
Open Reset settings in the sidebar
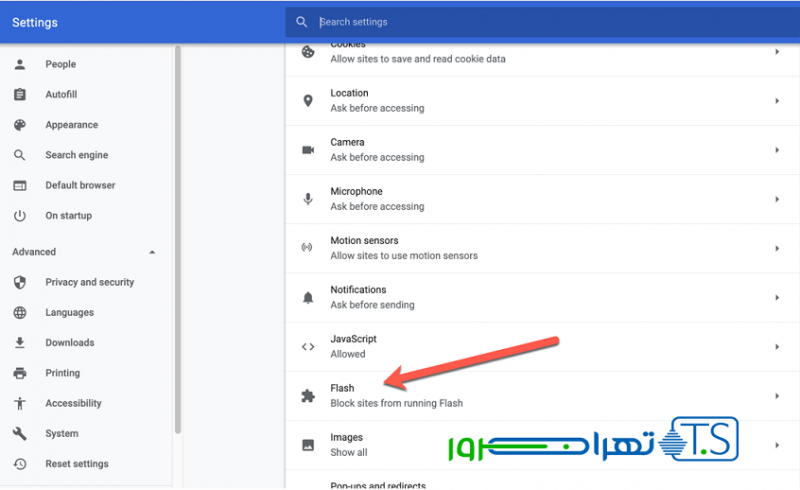pos(77,464)
